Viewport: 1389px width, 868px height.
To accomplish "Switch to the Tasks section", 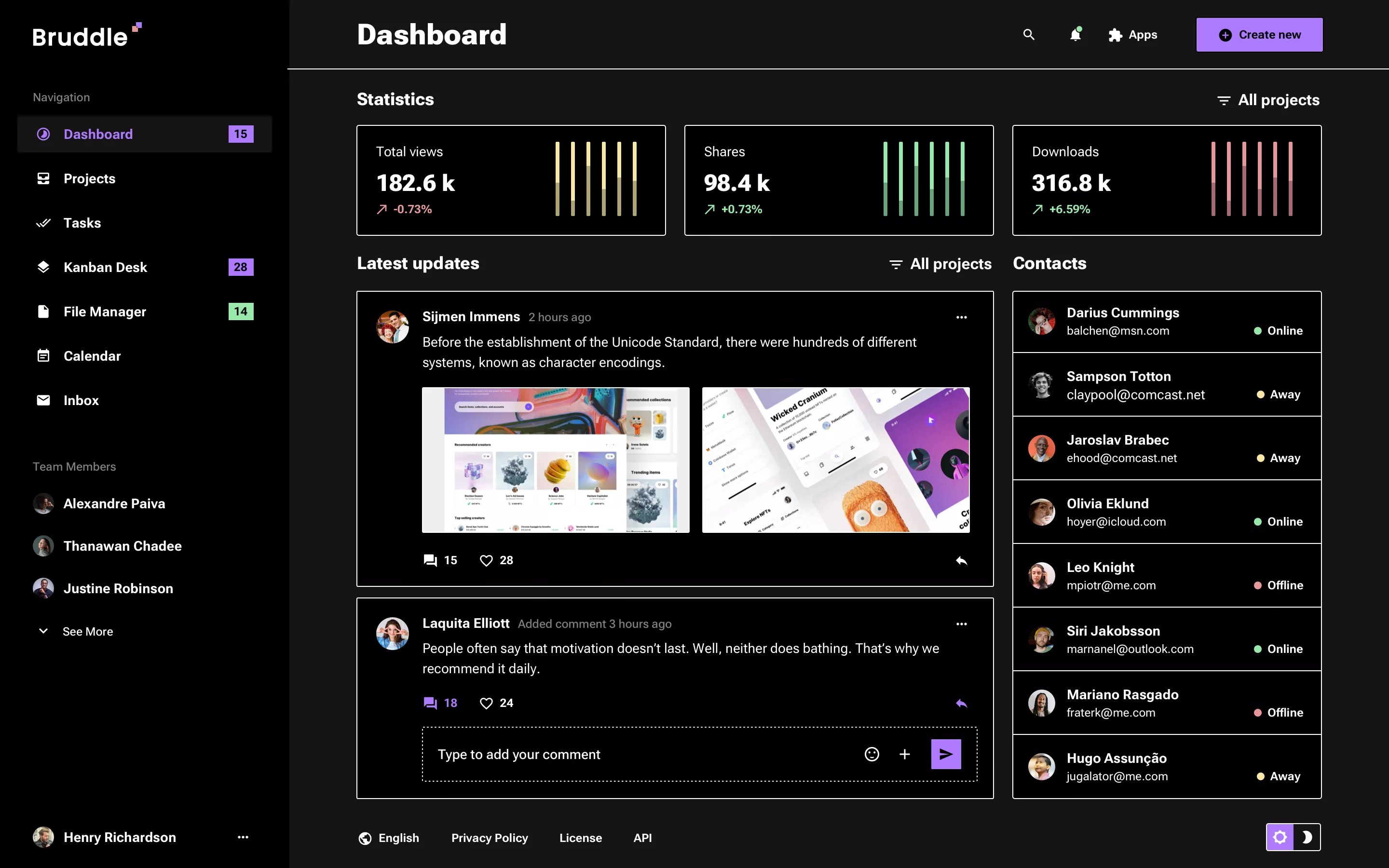I will [x=82, y=223].
